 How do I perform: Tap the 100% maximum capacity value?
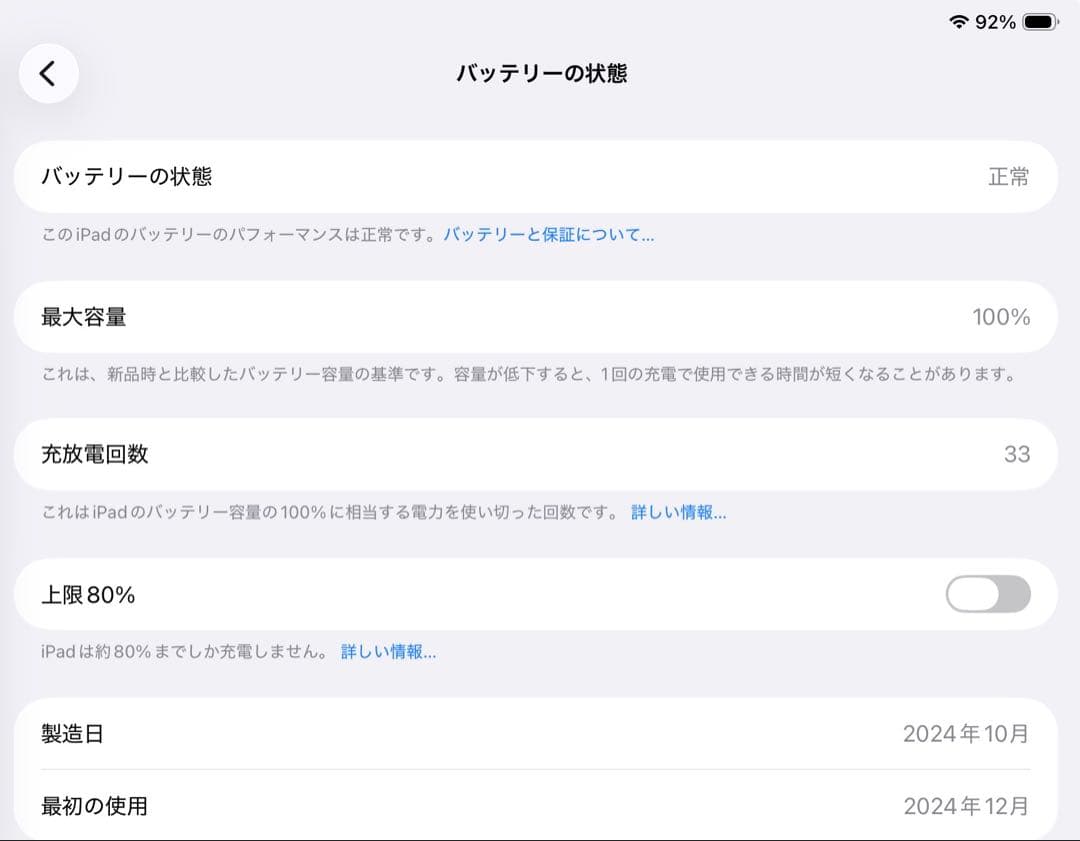(1000, 317)
